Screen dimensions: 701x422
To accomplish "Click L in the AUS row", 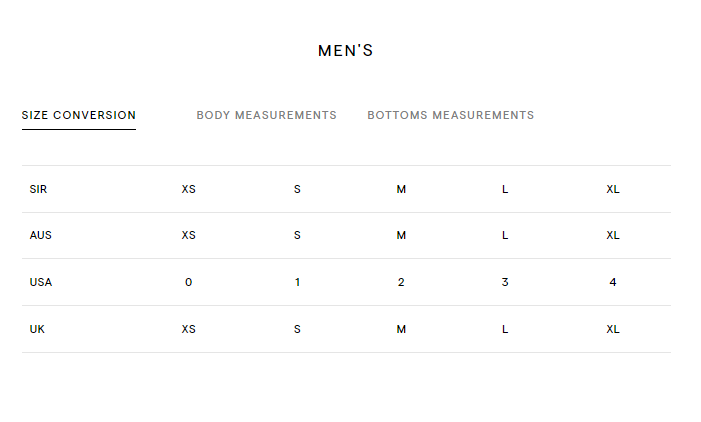I will [505, 235].
